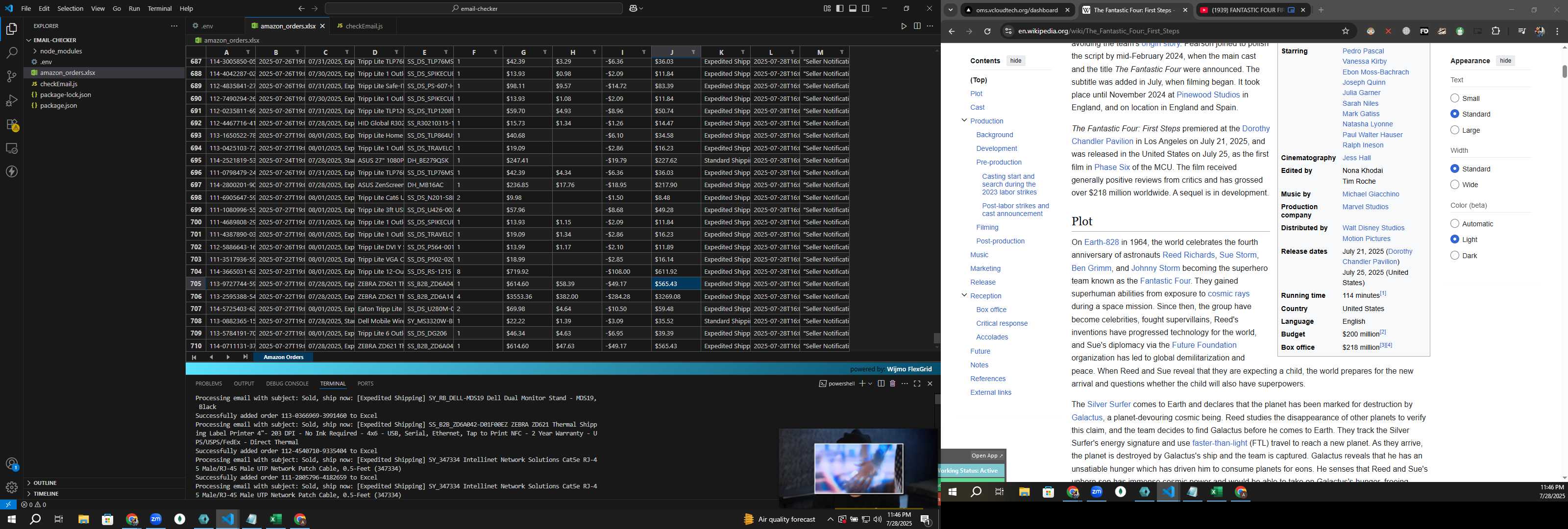The image size is (1568, 529).
Task: Click the Run play icon in editor toolbar
Action: point(903,26)
